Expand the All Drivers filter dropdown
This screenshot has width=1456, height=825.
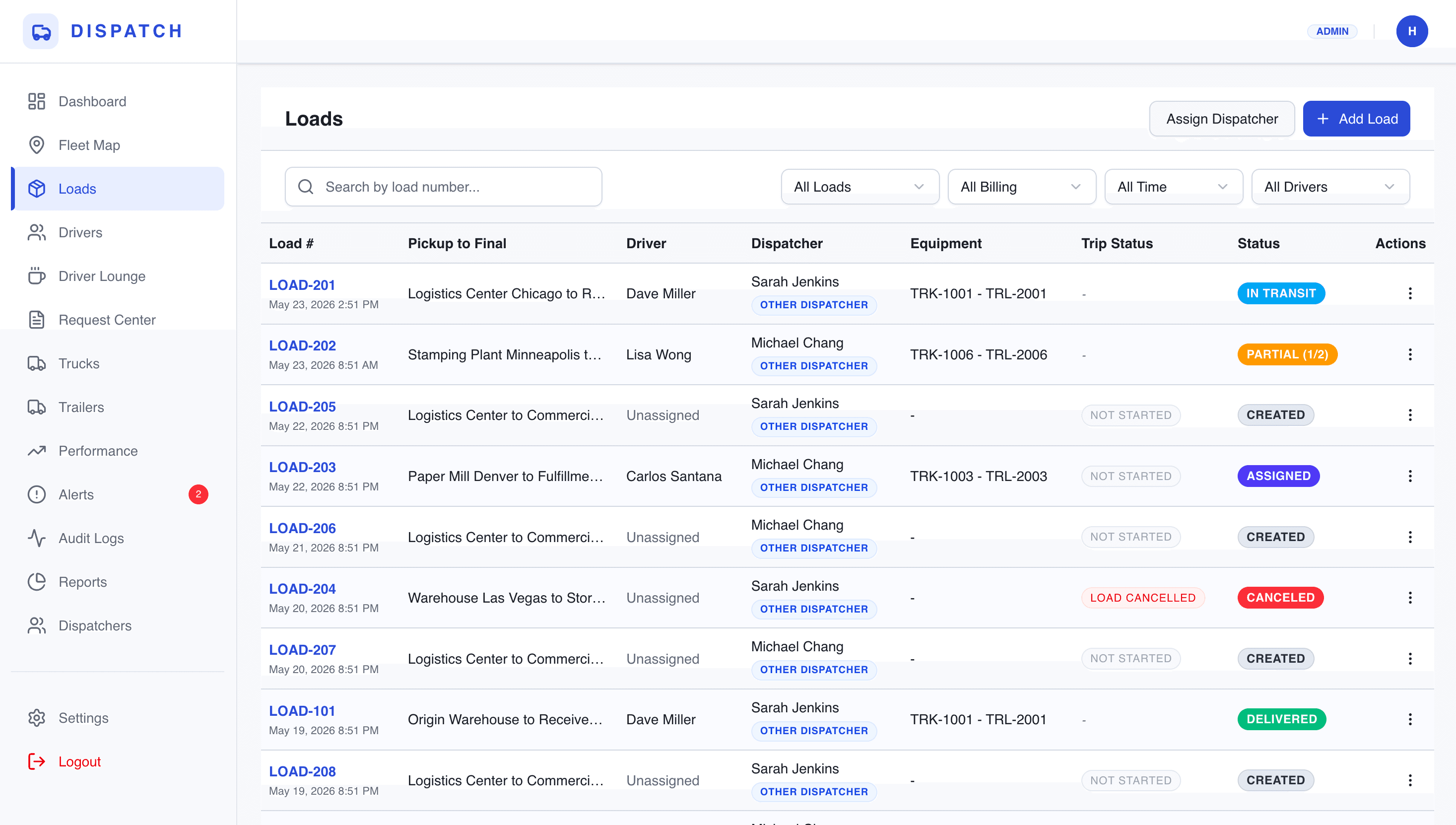coord(1330,187)
